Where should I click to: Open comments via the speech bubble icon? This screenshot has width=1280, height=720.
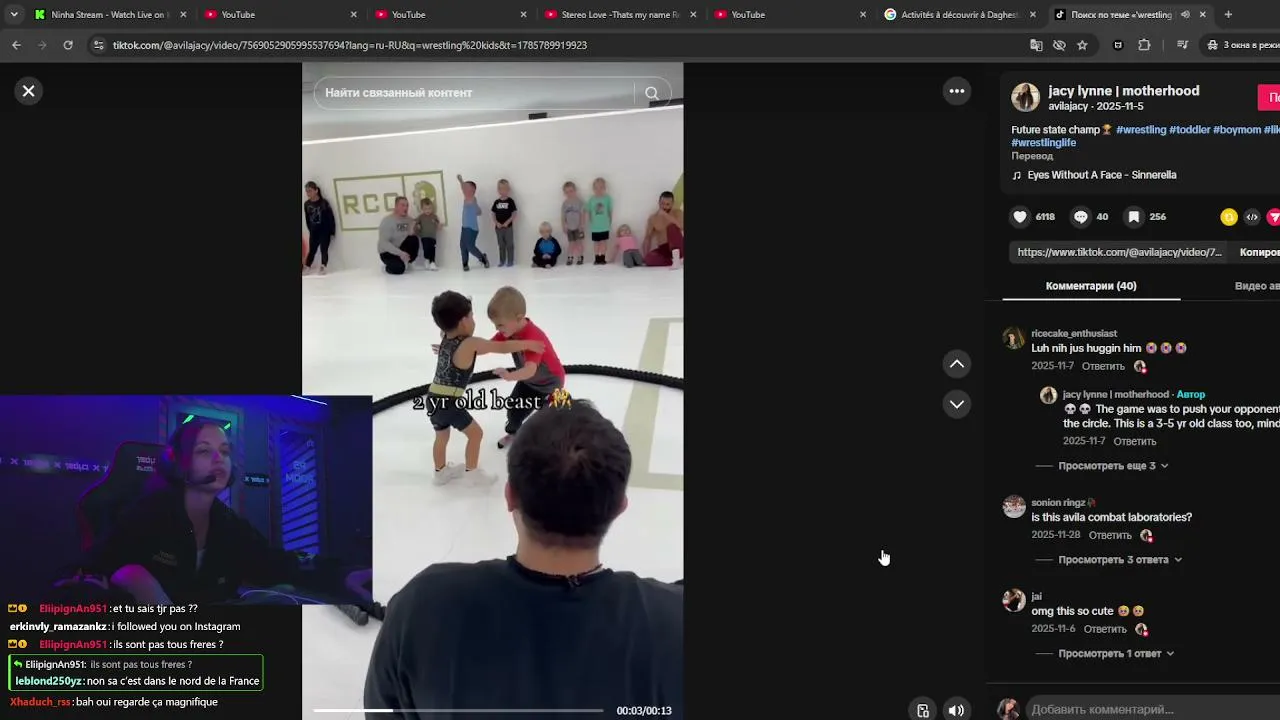point(1081,217)
